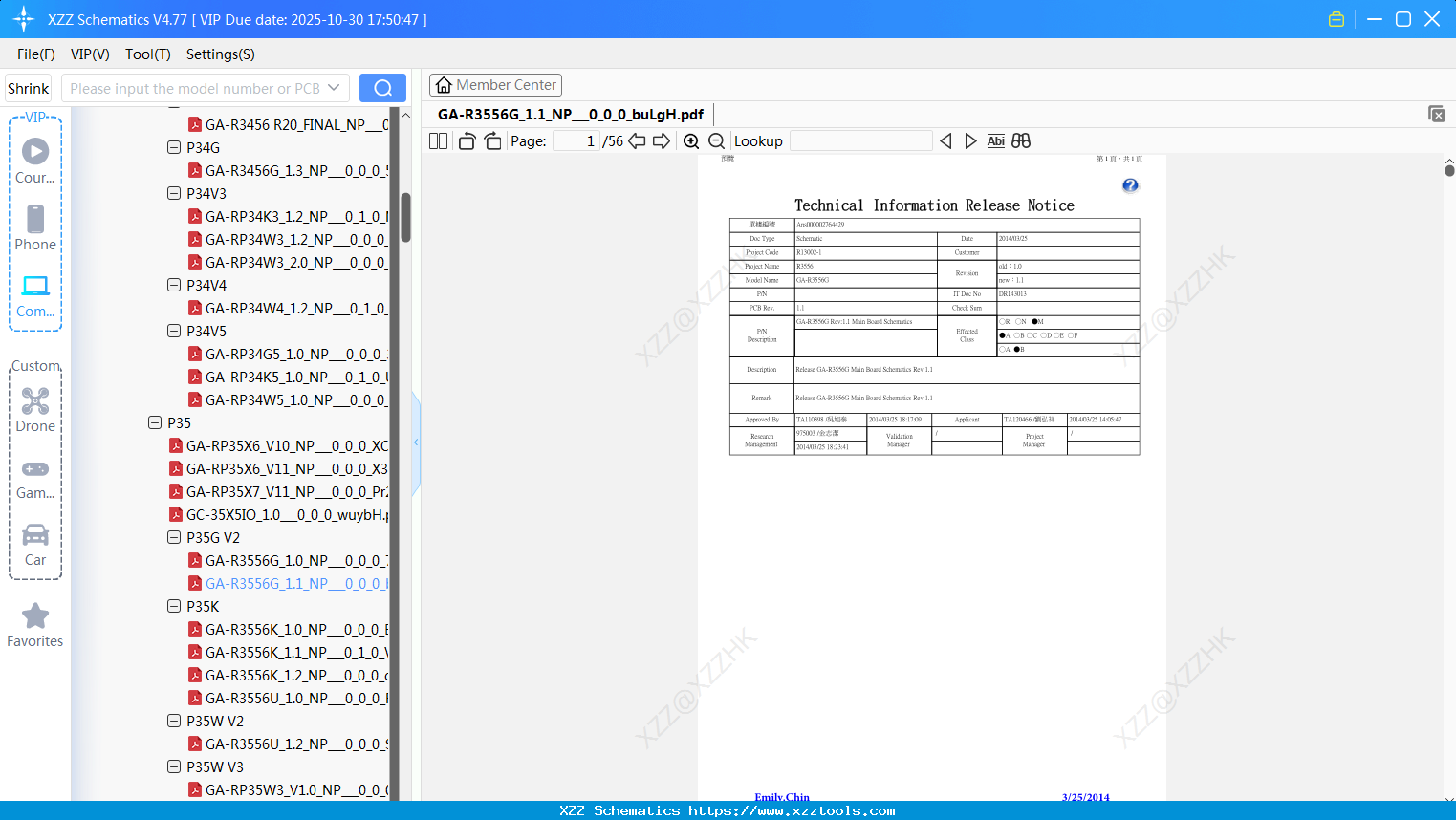Rotate the page clockwise
The height and width of the screenshot is (820, 1456).
(x=492, y=141)
